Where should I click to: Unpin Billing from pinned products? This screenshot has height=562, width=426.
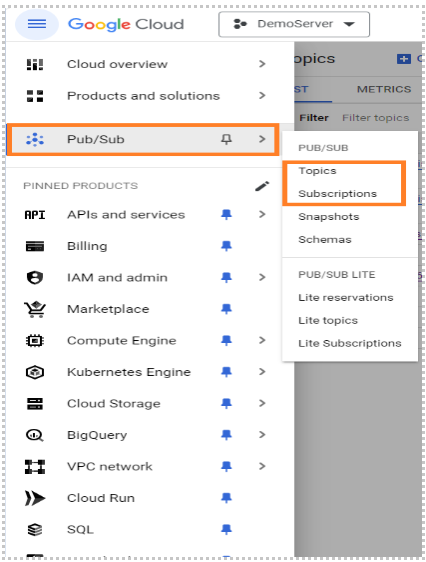[226, 246]
